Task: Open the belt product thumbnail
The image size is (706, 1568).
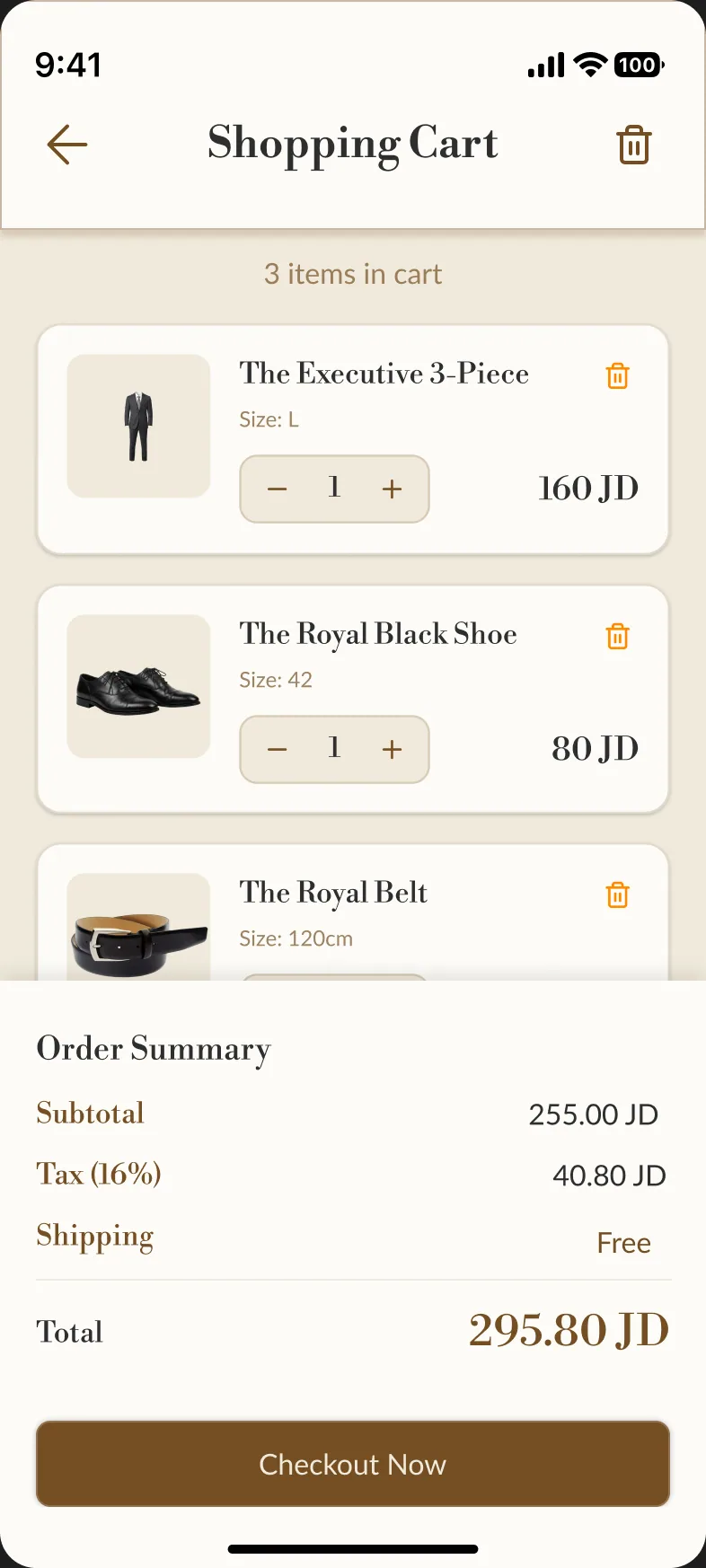Action: click(x=138, y=927)
